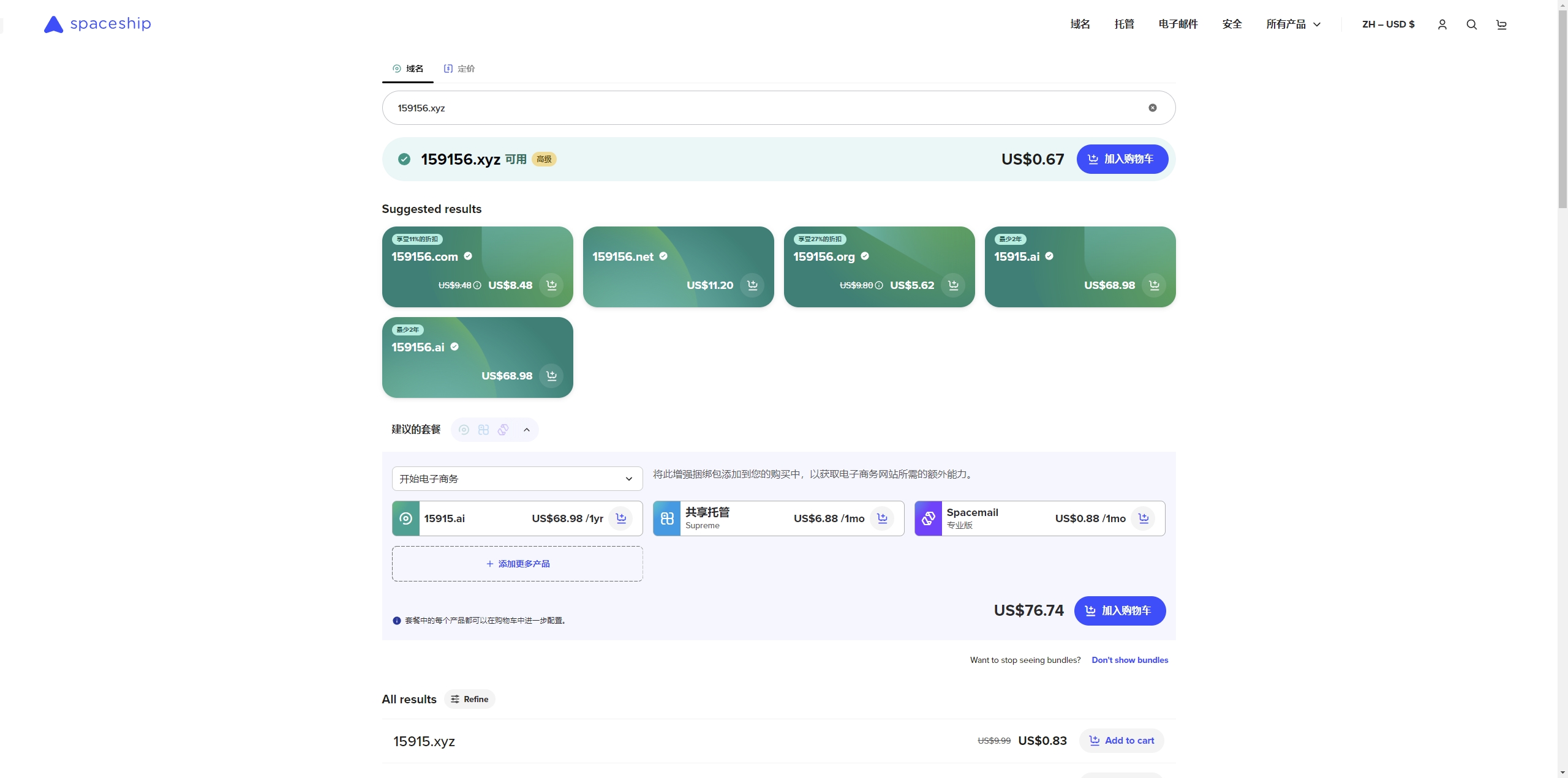Click the Suggested results heading

(x=432, y=209)
